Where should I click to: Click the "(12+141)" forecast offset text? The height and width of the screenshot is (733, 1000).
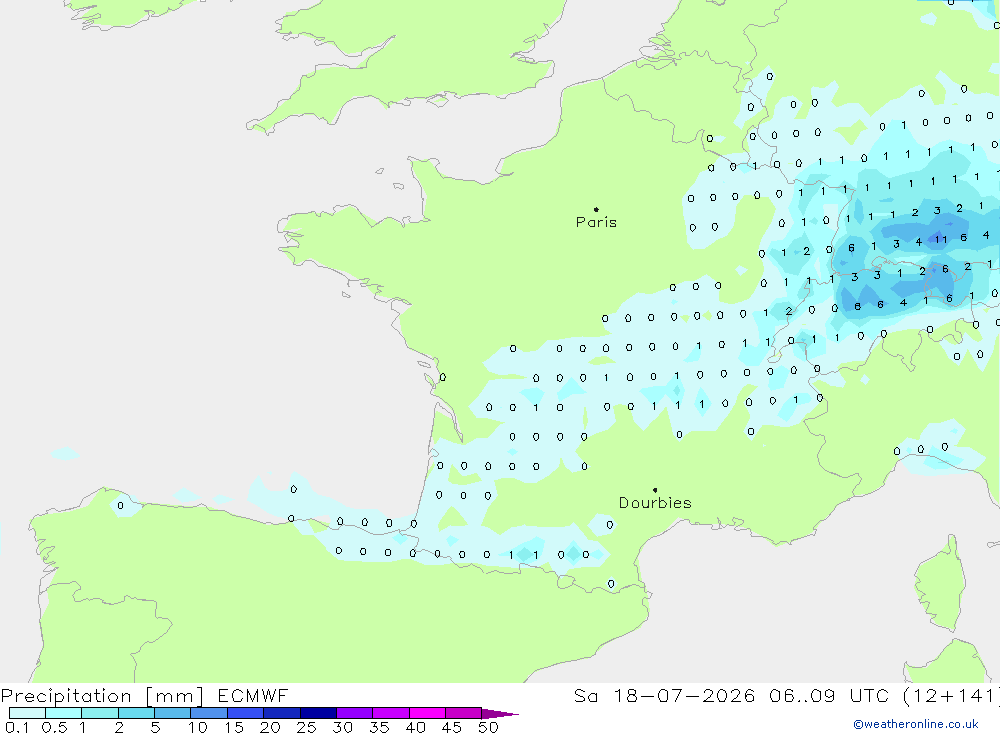(x=951, y=695)
